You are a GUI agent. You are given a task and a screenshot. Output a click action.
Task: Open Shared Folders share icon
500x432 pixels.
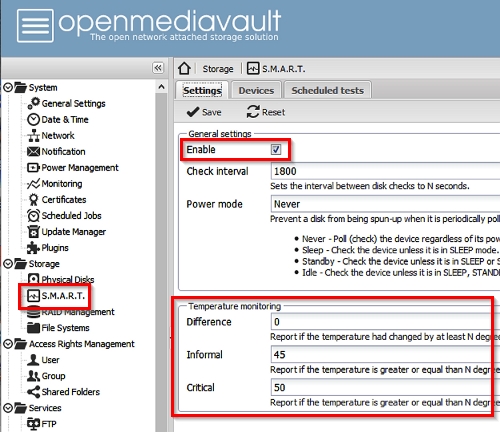tap(33, 392)
